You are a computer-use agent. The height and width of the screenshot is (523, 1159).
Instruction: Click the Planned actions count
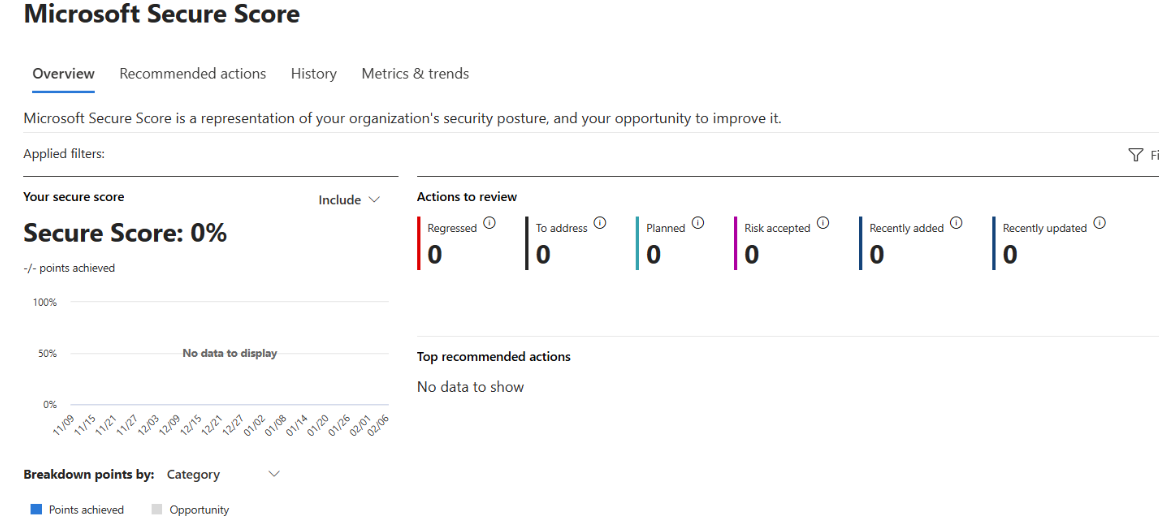coord(653,255)
